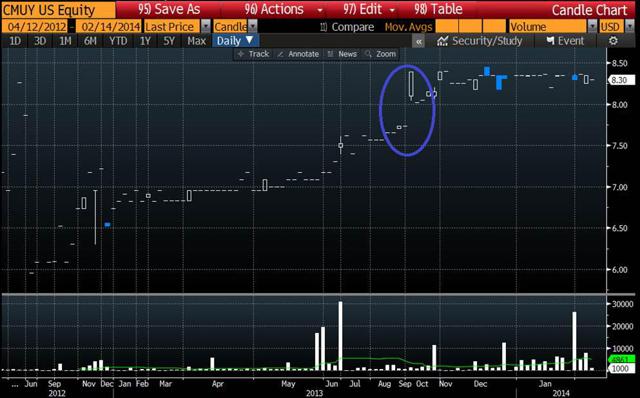Select the Track crosshair tool
This screenshot has width=640, height=398.
253,54
